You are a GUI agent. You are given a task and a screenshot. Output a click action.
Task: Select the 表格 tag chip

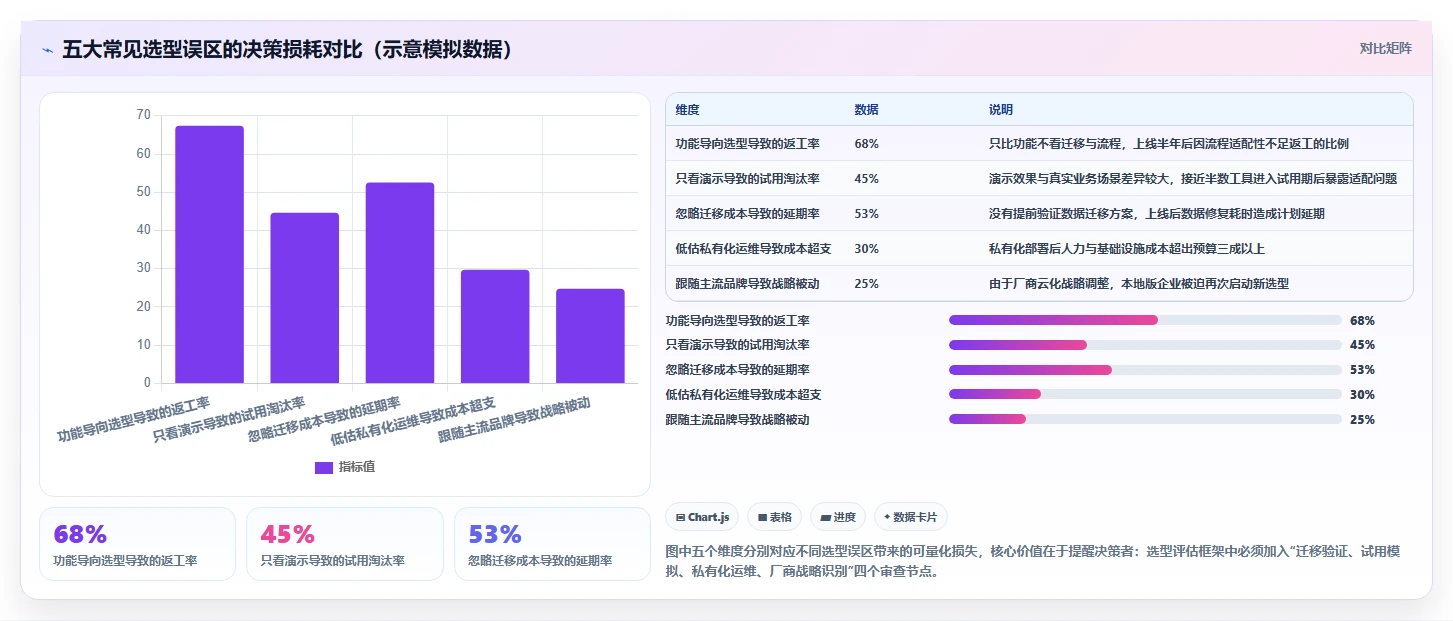pyautogui.click(x=775, y=517)
